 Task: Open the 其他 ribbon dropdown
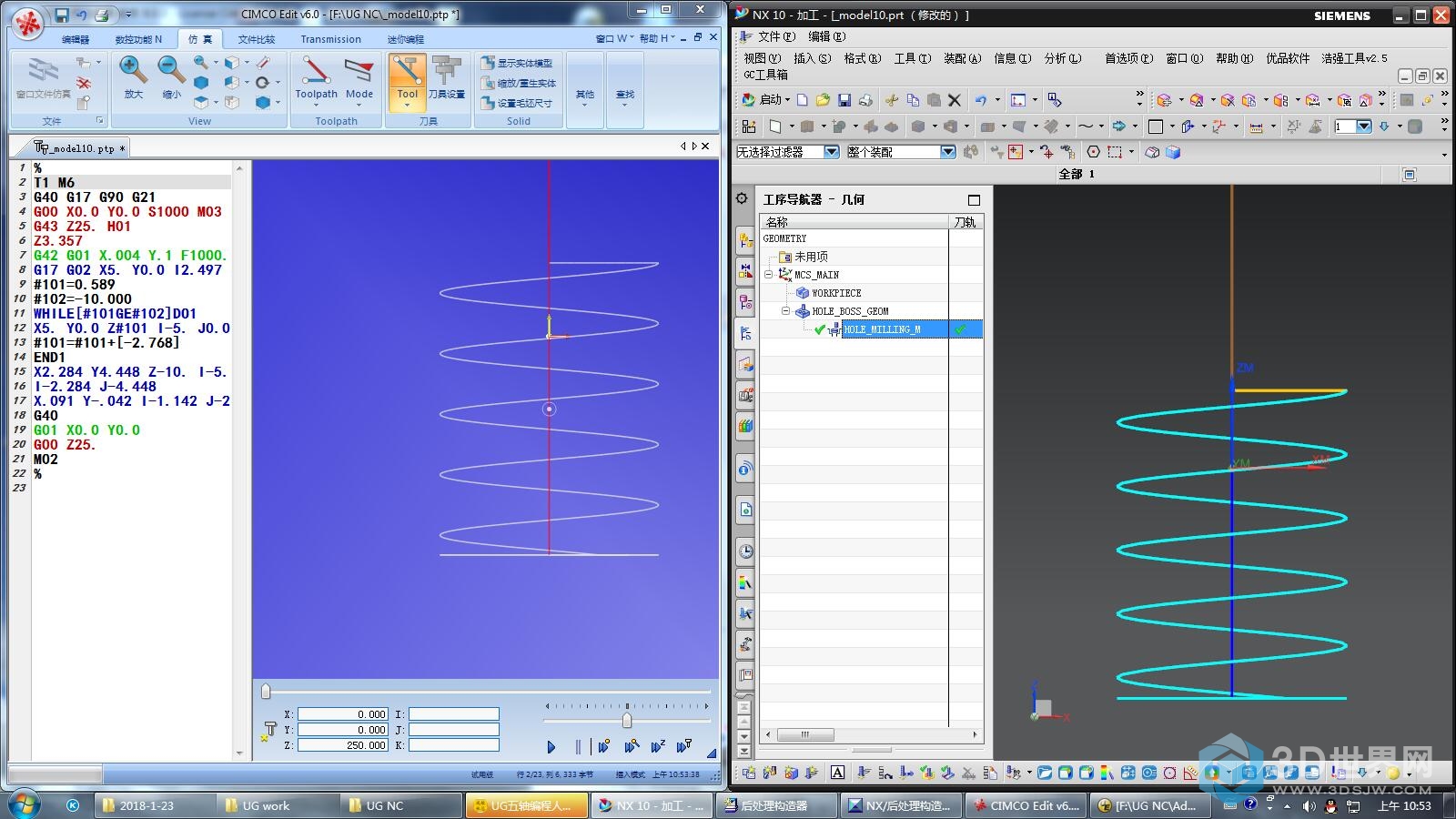click(585, 88)
